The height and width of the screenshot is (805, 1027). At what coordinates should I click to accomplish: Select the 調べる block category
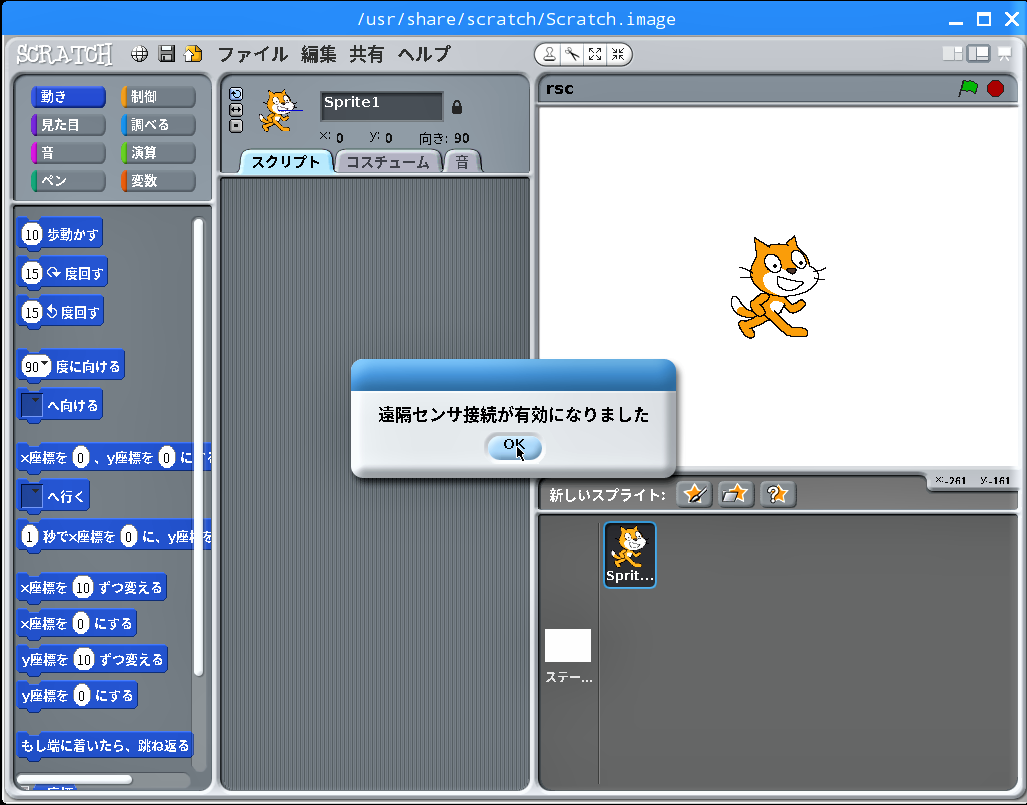[x=159, y=124]
